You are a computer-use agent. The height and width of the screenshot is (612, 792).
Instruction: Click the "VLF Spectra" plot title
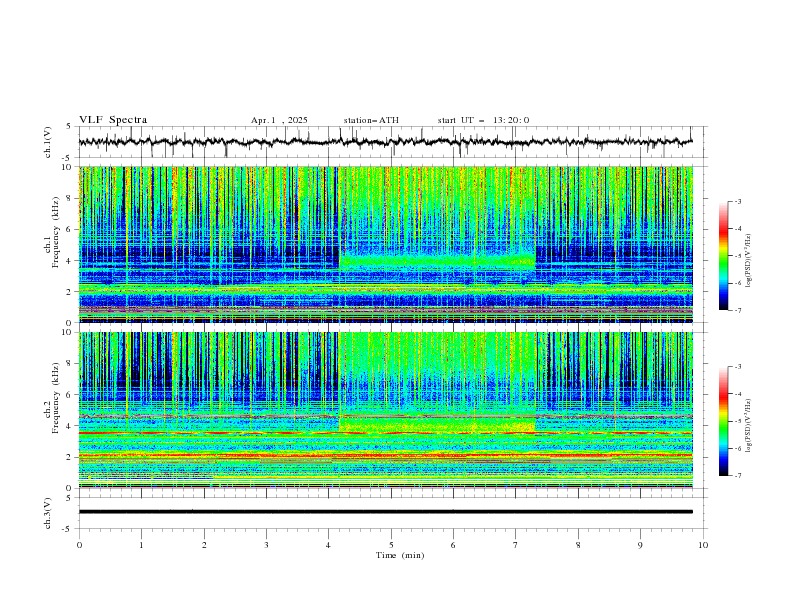coord(113,120)
